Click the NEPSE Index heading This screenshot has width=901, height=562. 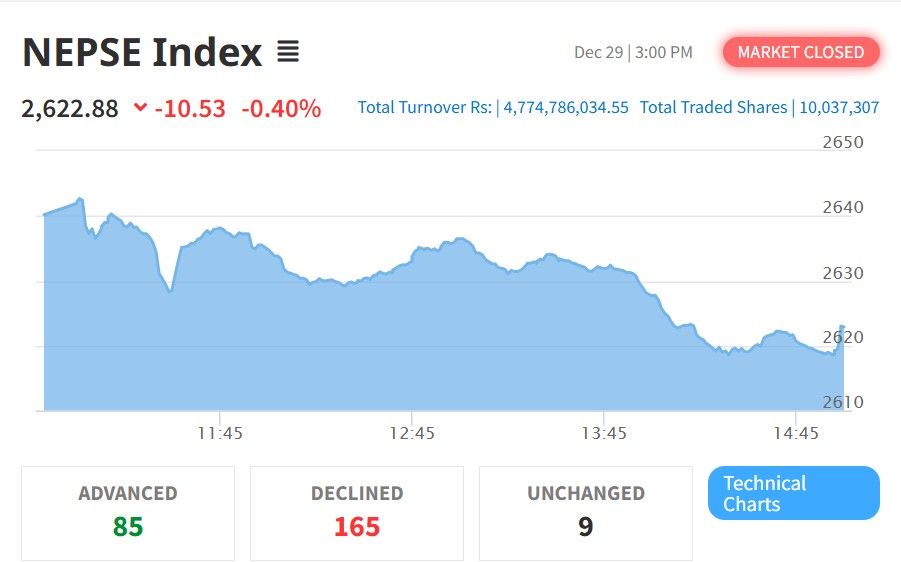click(x=142, y=52)
